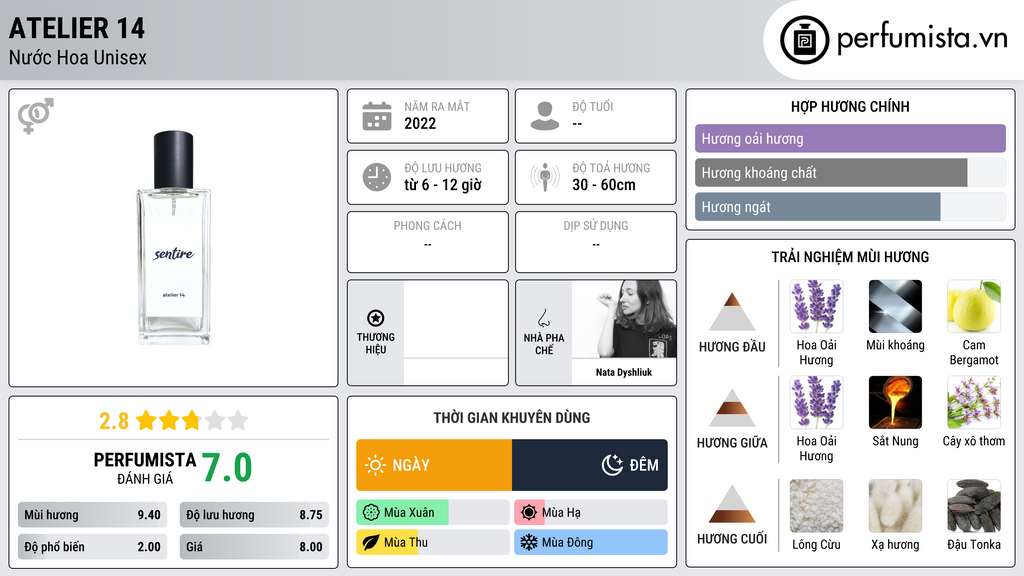Click the Giá 8.00 score bar
This screenshot has height=576, width=1024.
254,547
